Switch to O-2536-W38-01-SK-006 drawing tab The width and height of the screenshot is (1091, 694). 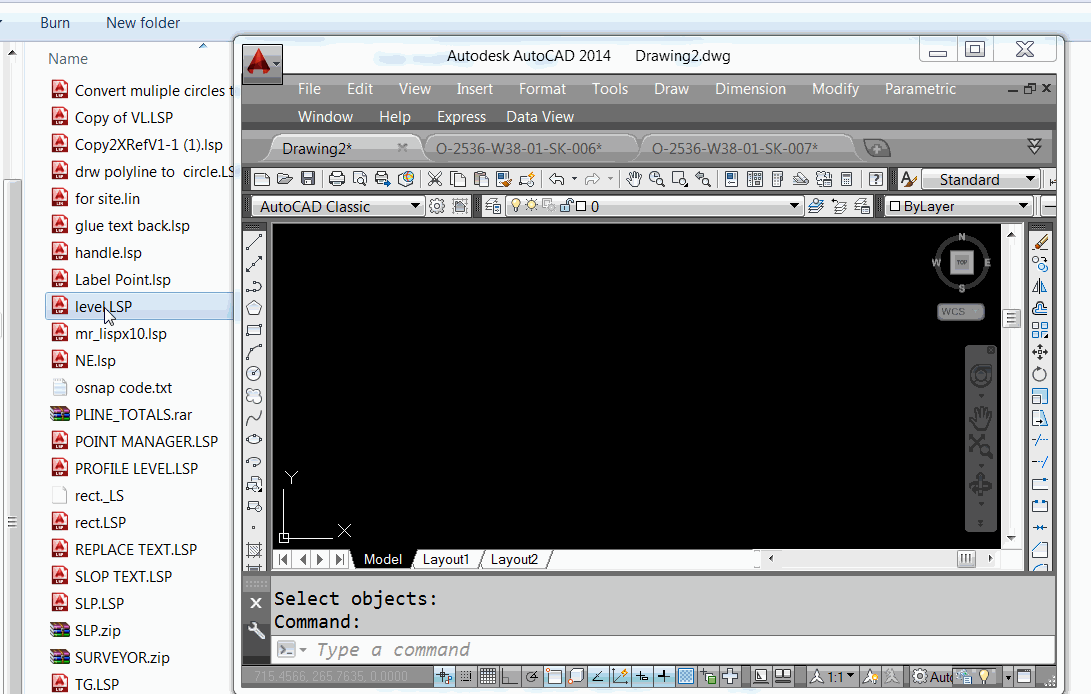click(x=518, y=148)
